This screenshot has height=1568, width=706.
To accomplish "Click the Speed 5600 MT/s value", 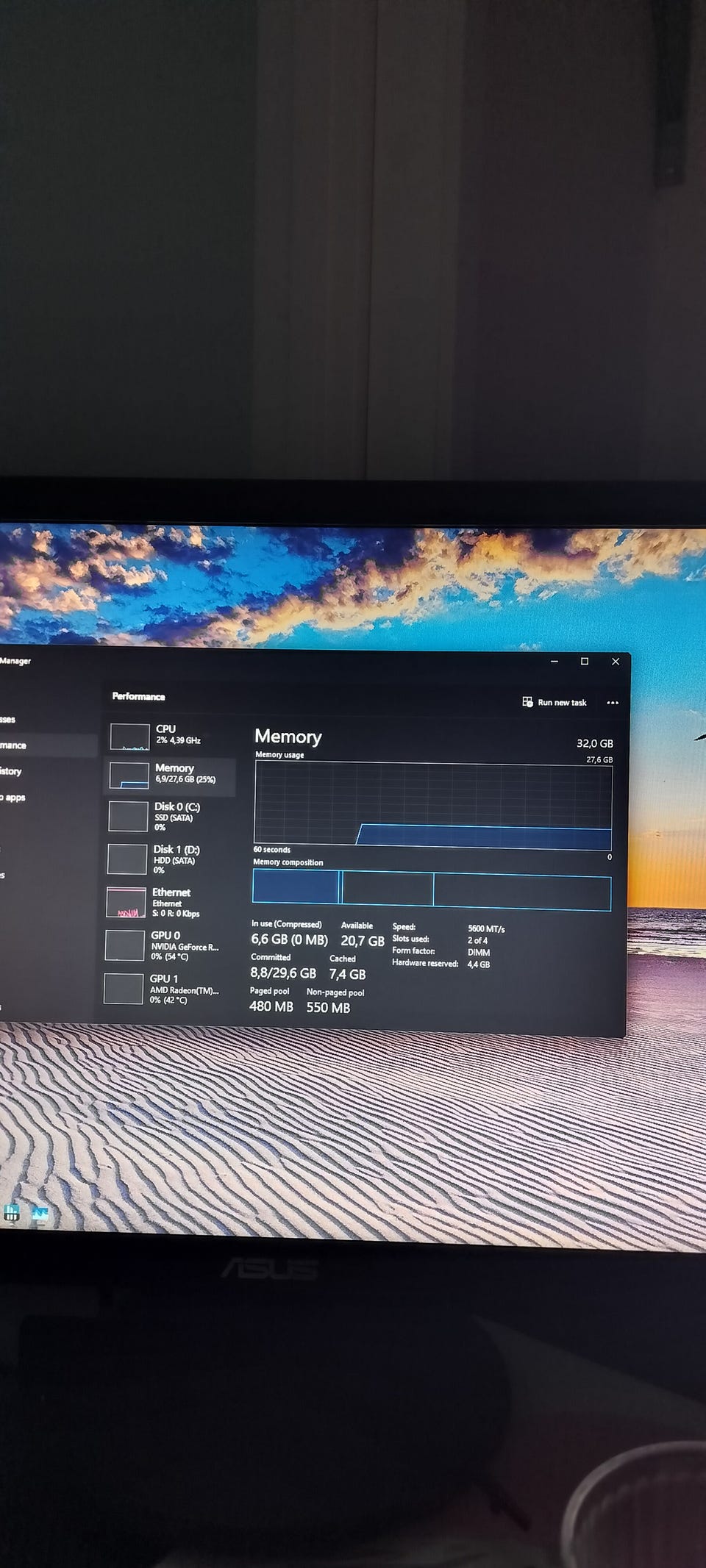I will (x=486, y=929).
